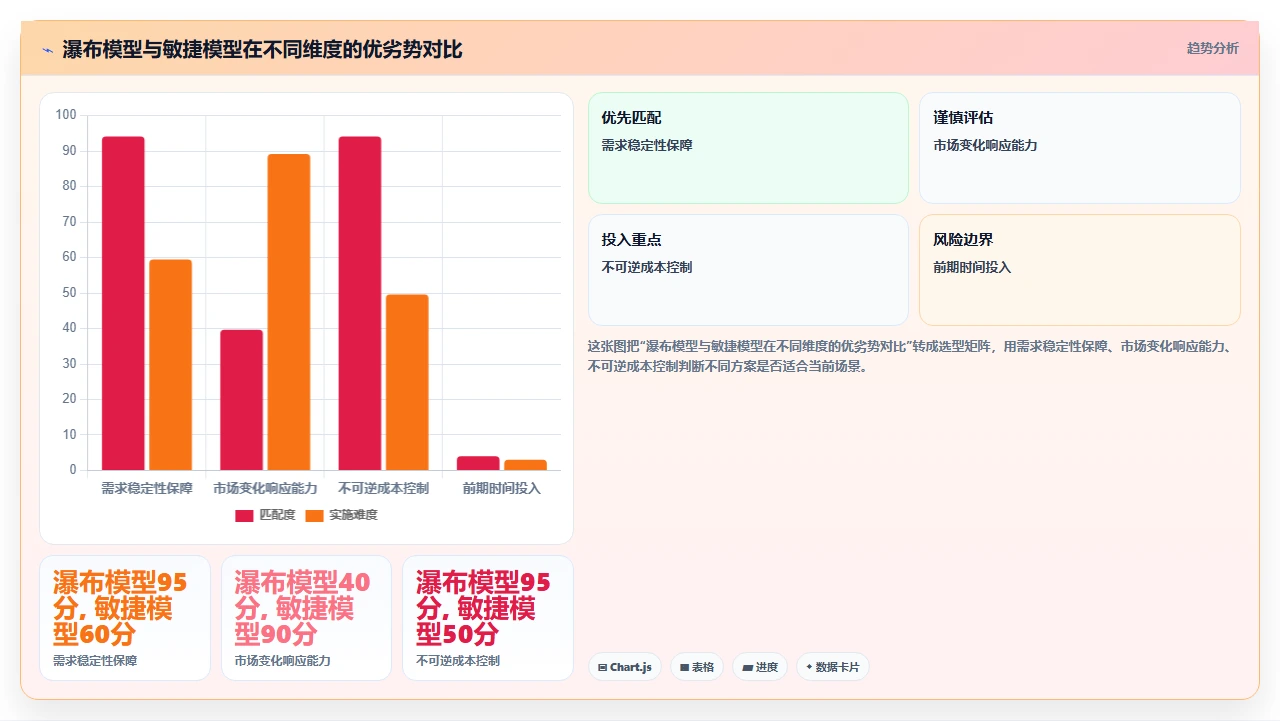Click the orange 前期时间投入 bar

(x=525, y=465)
